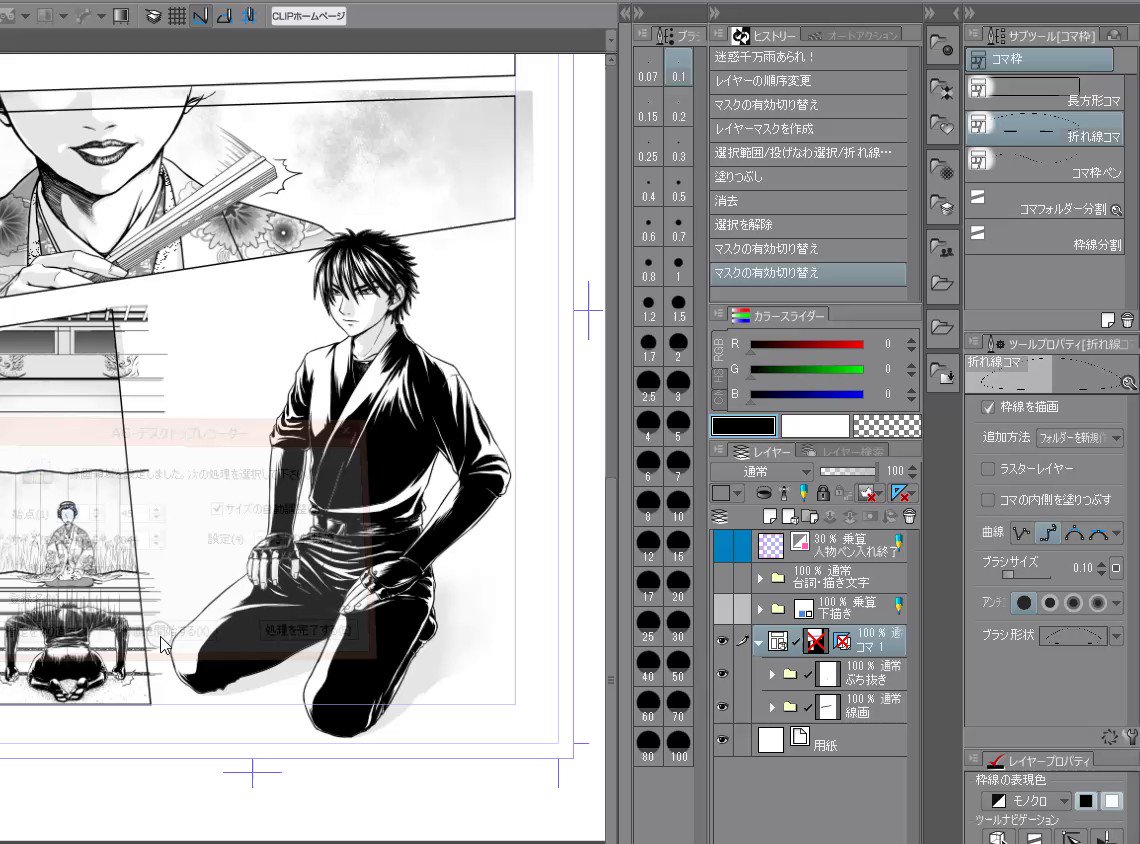Select the straight line curve mode icon
Image resolution: width=1140 pixels, height=844 pixels.
(x=1022, y=534)
